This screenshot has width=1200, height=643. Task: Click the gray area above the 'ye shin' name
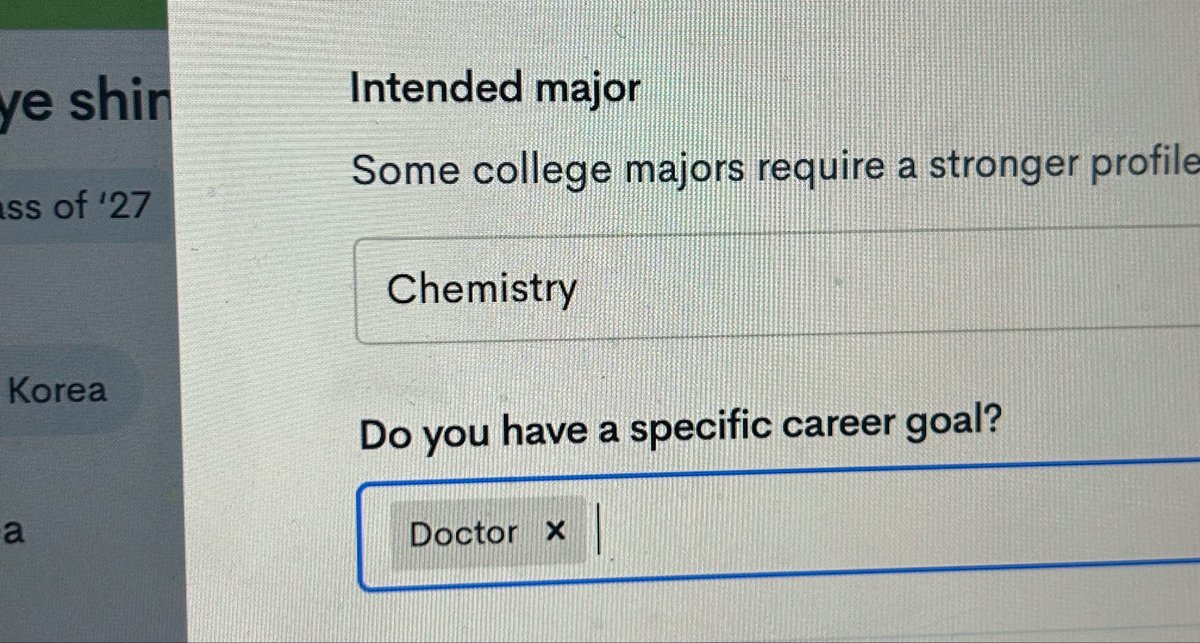pos(84,52)
